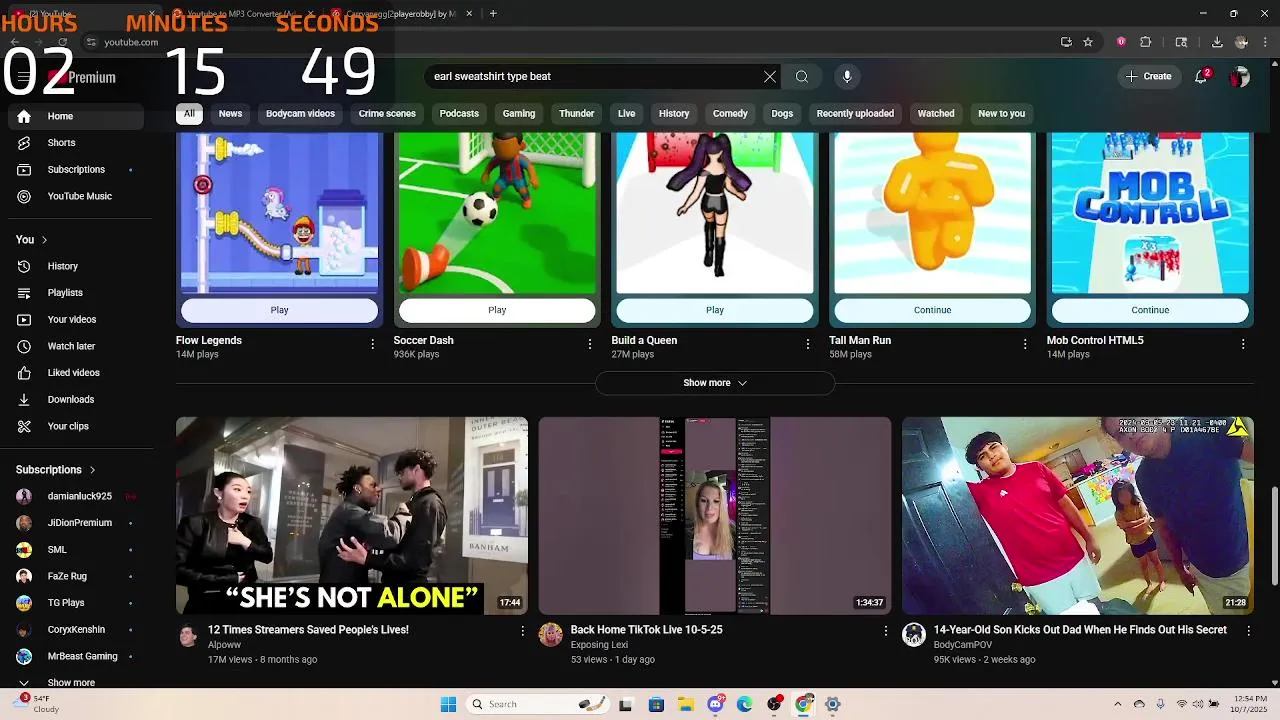The height and width of the screenshot is (720, 1280).
Task: Open notifications bell
Action: 1202,77
